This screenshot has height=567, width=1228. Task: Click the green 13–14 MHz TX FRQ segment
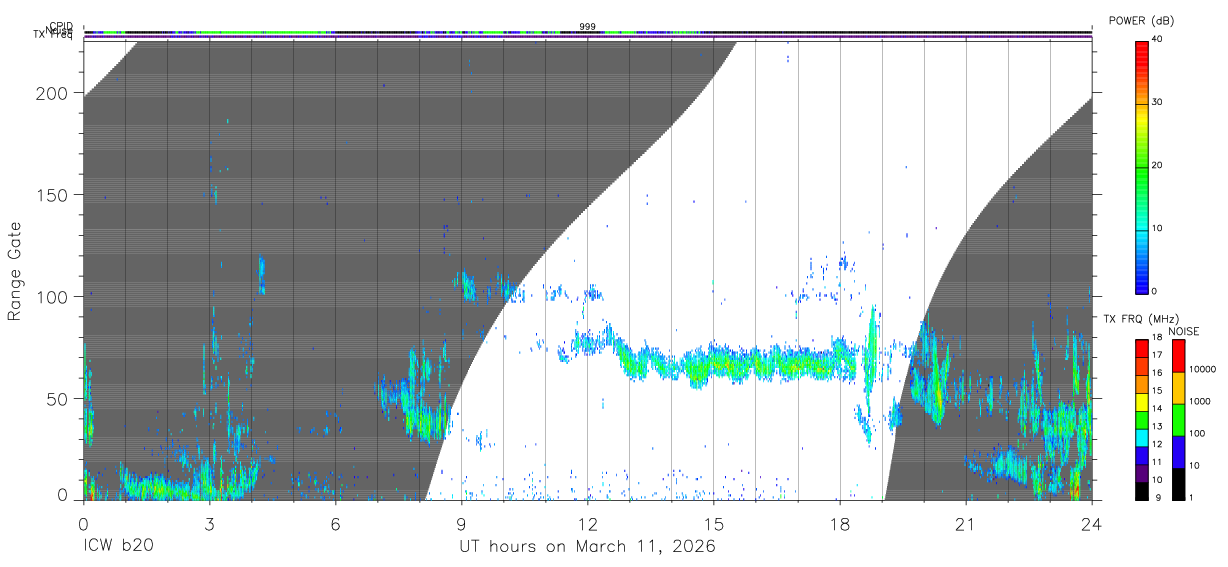click(x=1141, y=420)
